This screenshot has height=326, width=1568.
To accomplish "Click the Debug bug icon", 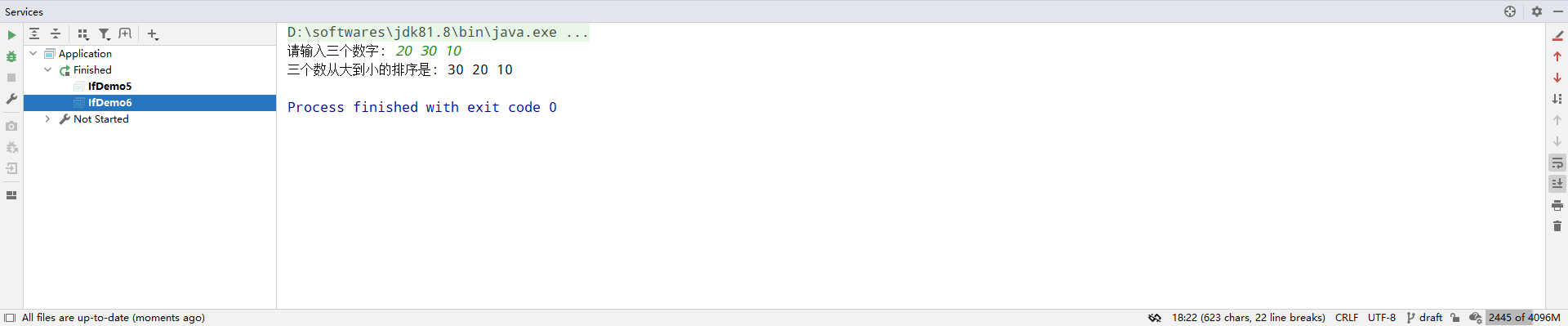I will pos(11,56).
